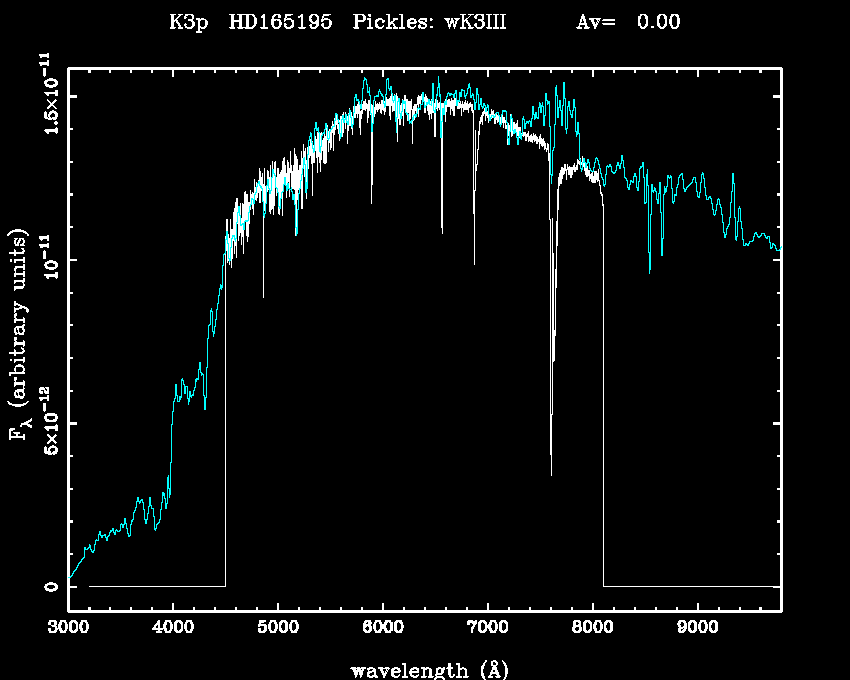The height and width of the screenshot is (680, 850).
Task: Click the 6000 wavelength tick label
Action: pos(382,628)
